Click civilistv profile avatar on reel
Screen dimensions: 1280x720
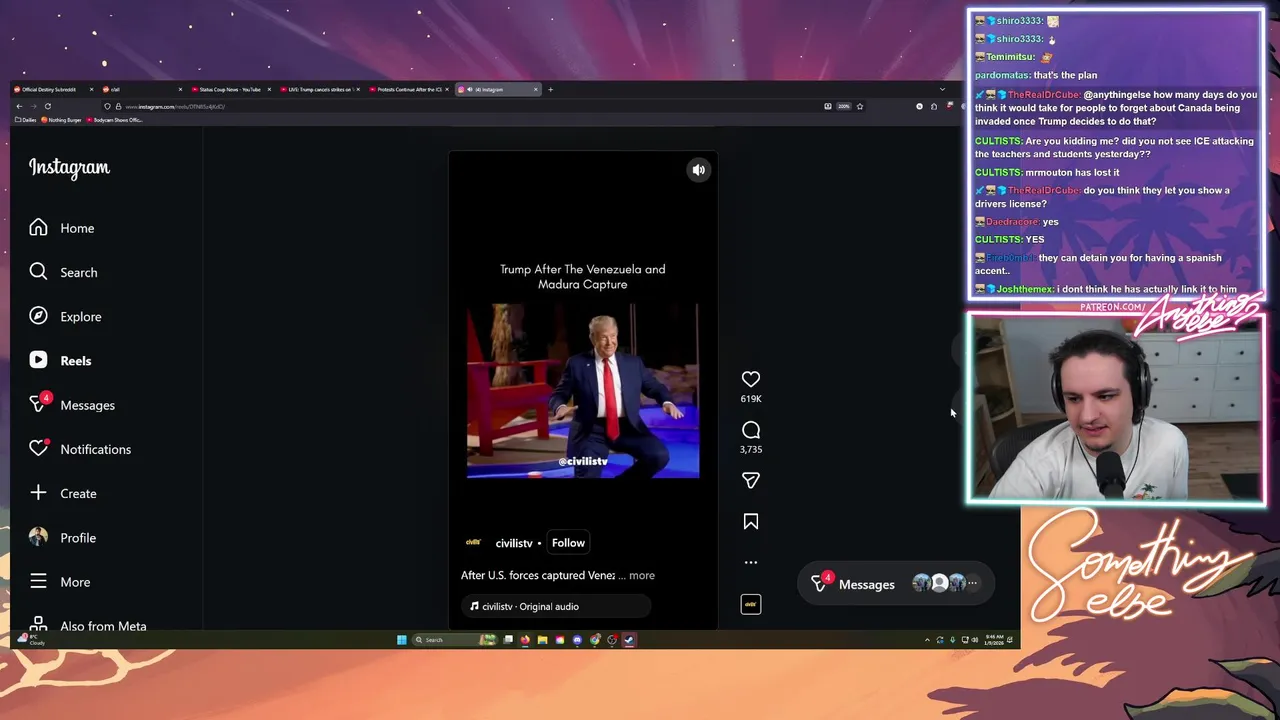(x=474, y=543)
